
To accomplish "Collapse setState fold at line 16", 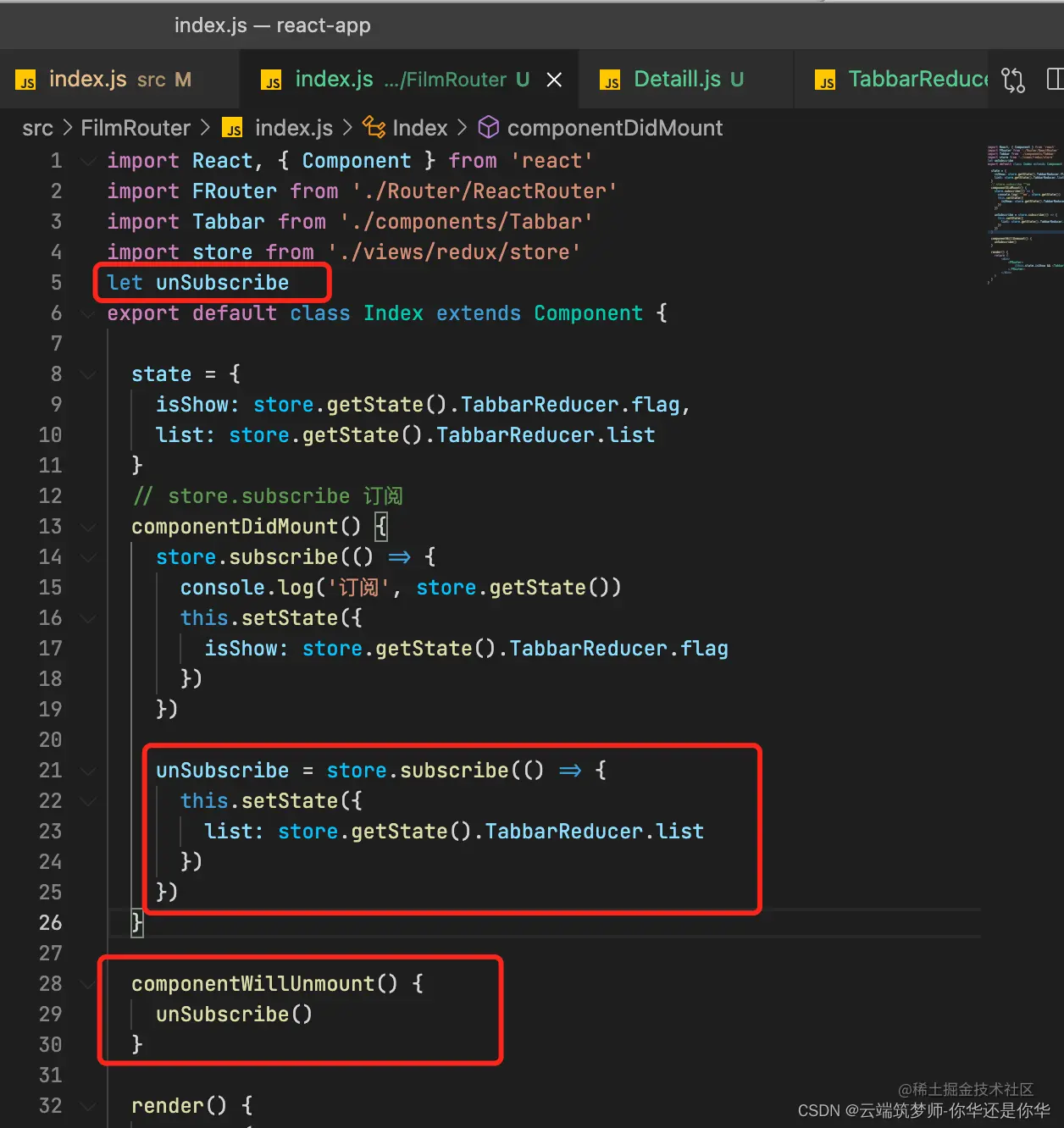I will click(88, 618).
